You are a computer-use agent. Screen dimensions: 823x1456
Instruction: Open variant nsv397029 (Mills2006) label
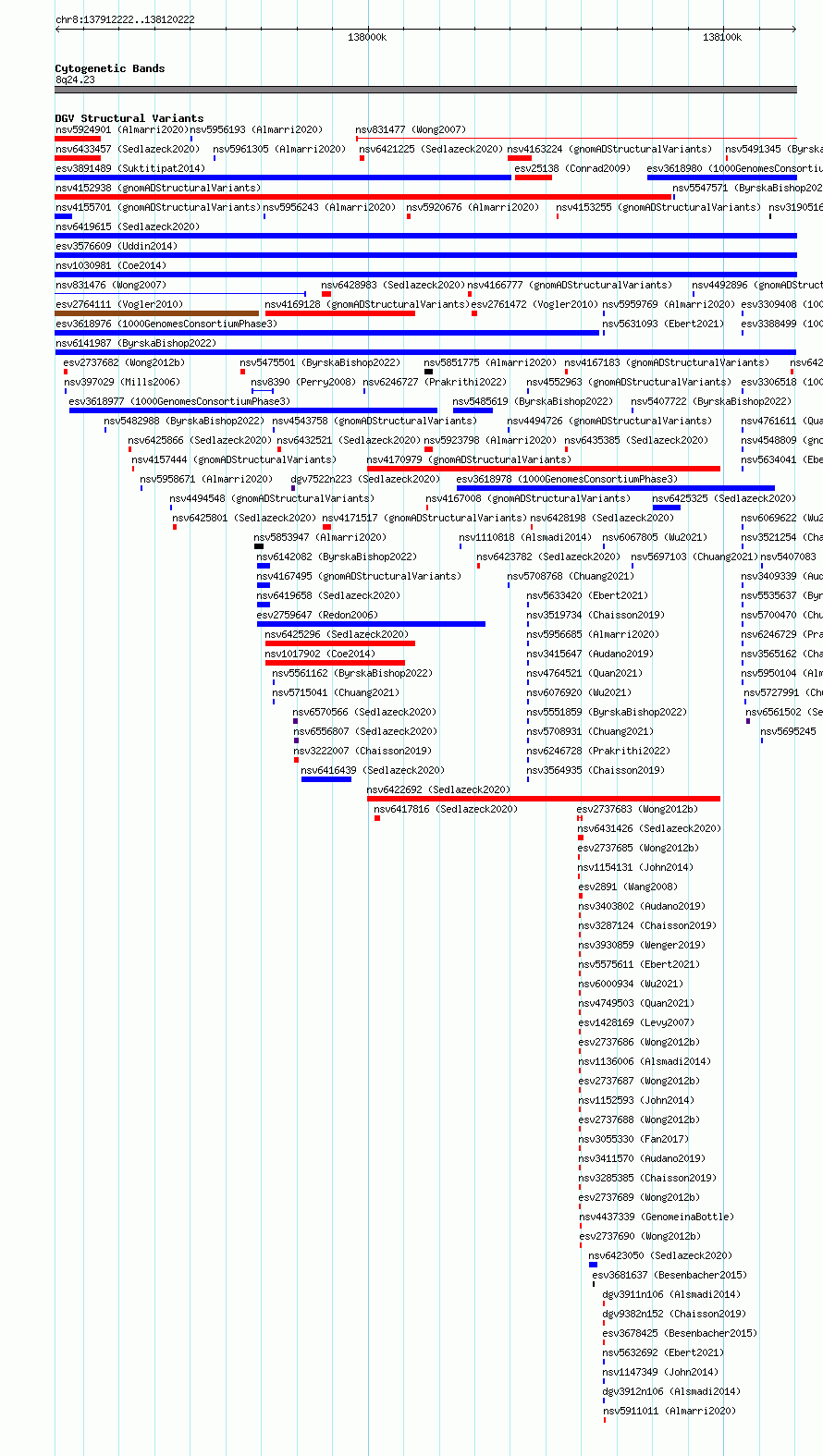[122, 382]
